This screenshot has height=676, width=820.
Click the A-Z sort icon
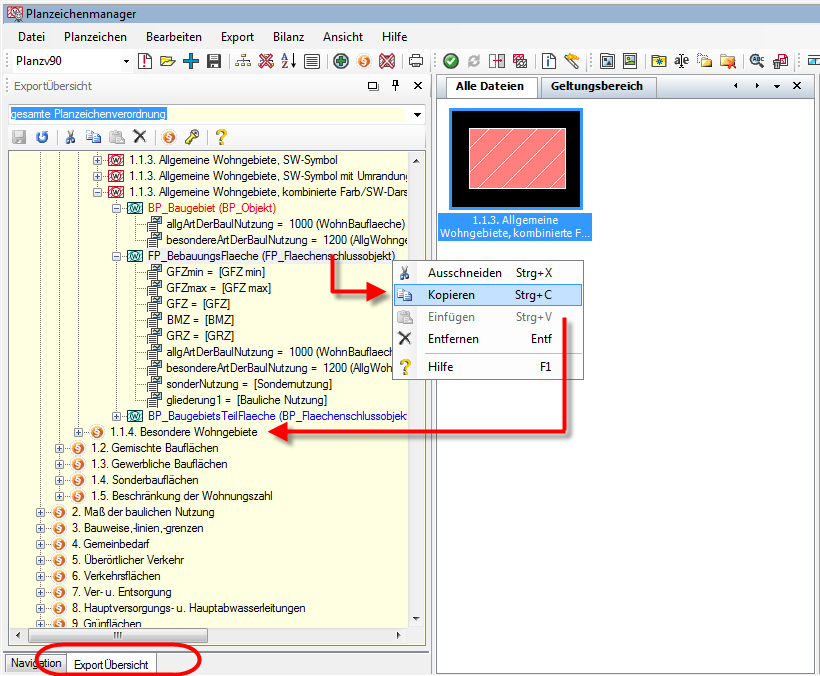point(289,62)
